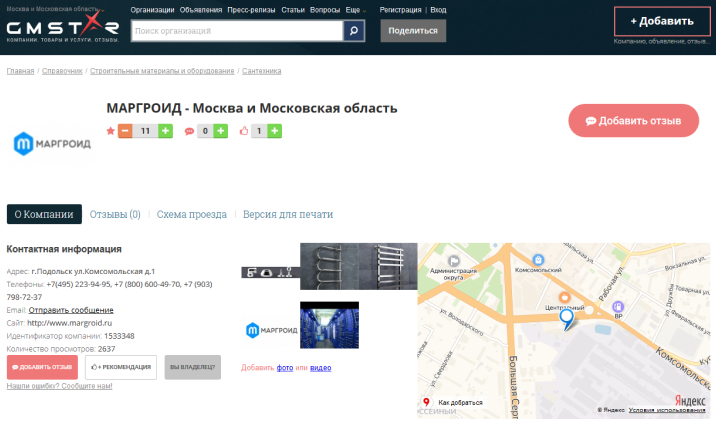Select the О Компании tab
The image size is (716, 426).
click(44, 214)
